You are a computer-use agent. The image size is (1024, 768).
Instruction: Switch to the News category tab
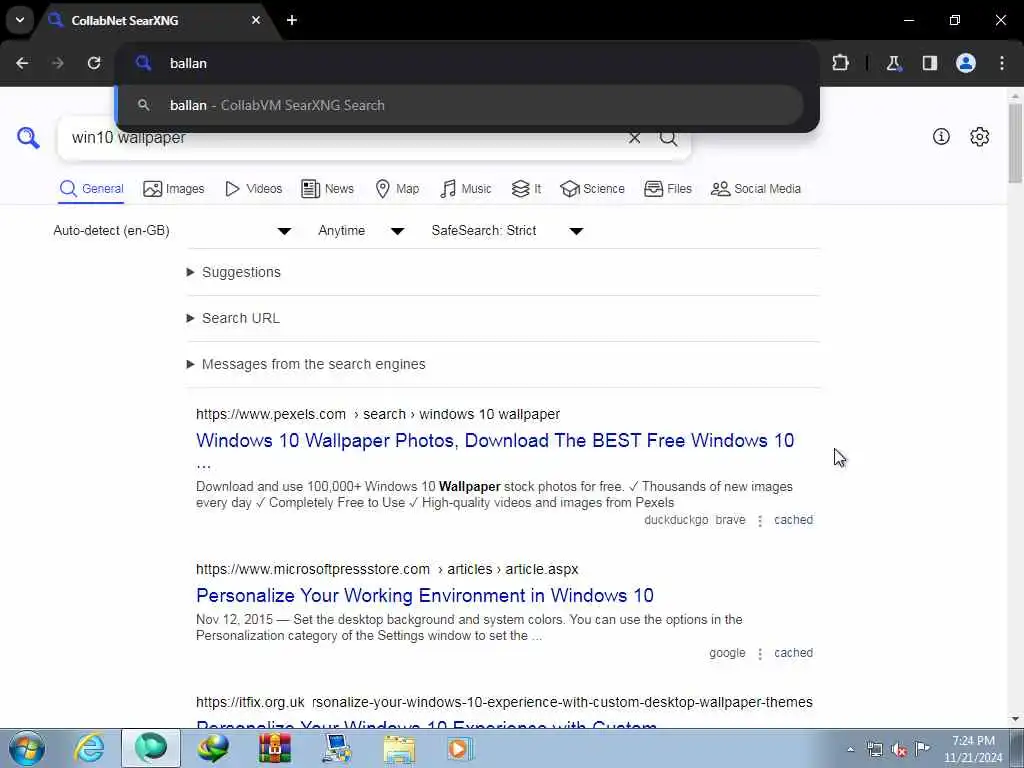pyautogui.click(x=327, y=189)
